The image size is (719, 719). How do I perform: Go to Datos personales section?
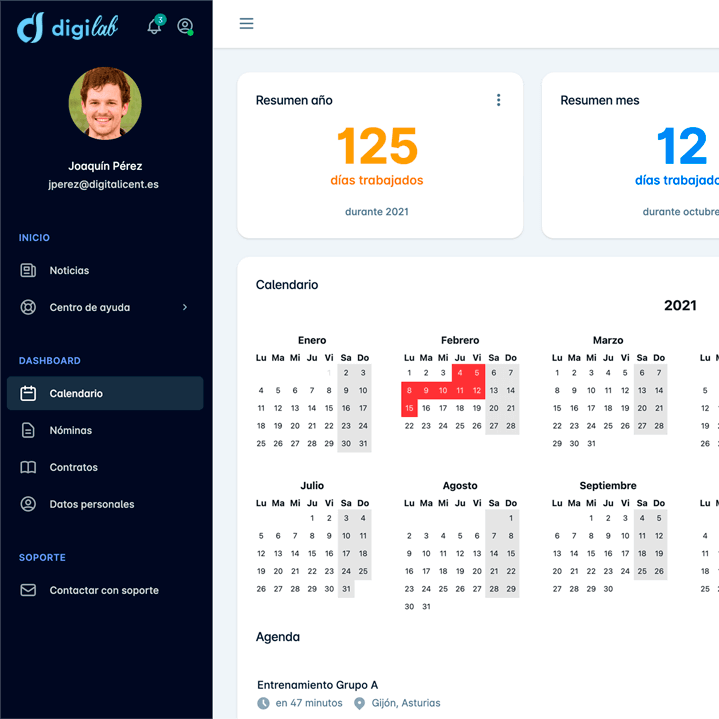92,505
